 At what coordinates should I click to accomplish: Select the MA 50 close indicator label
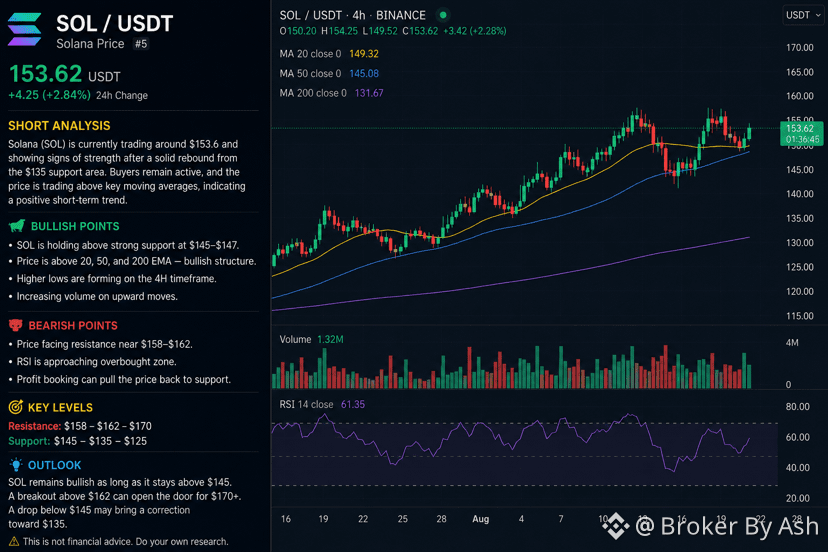[310, 73]
